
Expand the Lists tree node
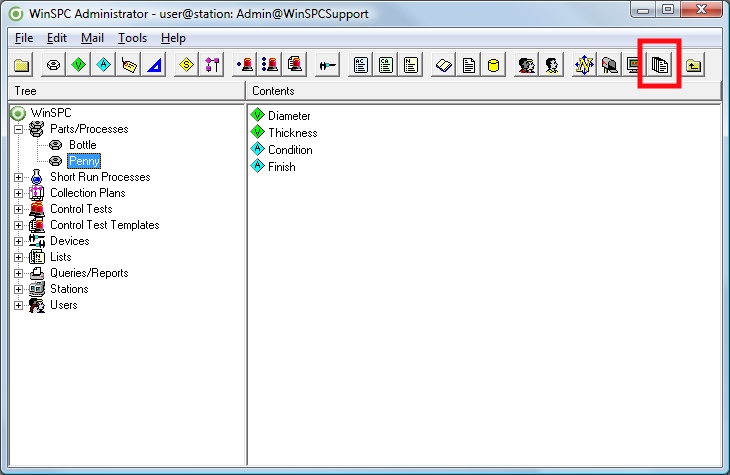18,258
